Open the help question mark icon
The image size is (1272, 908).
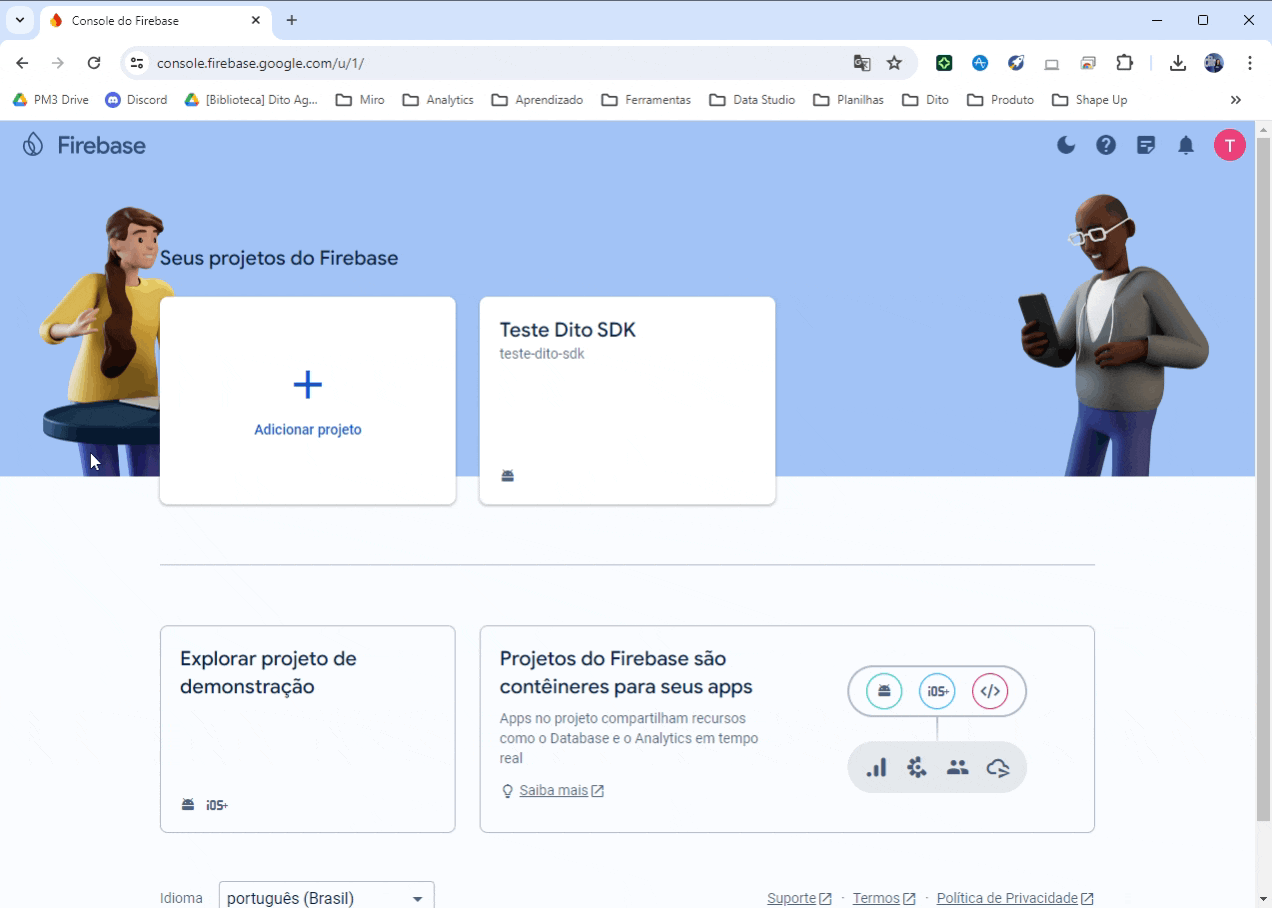click(1106, 145)
